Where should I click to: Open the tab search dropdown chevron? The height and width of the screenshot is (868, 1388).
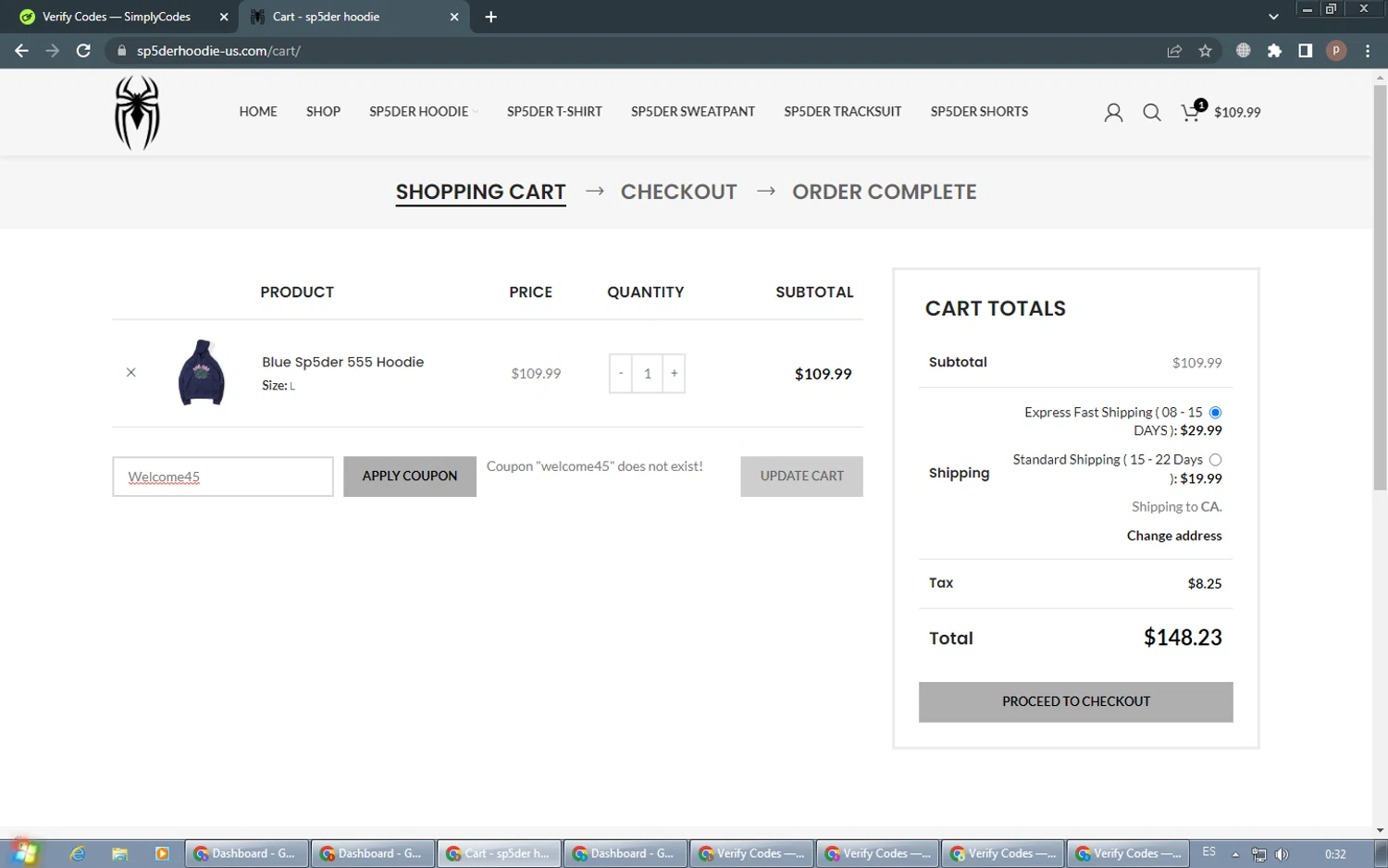tap(1273, 17)
